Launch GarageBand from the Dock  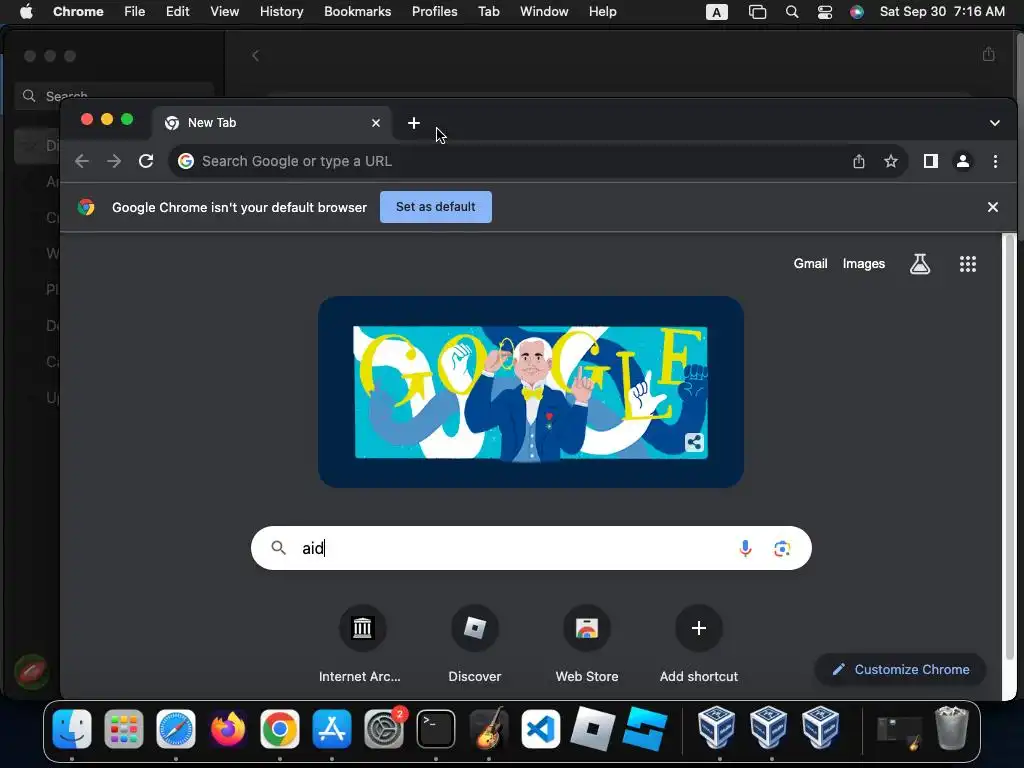(x=488, y=729)
